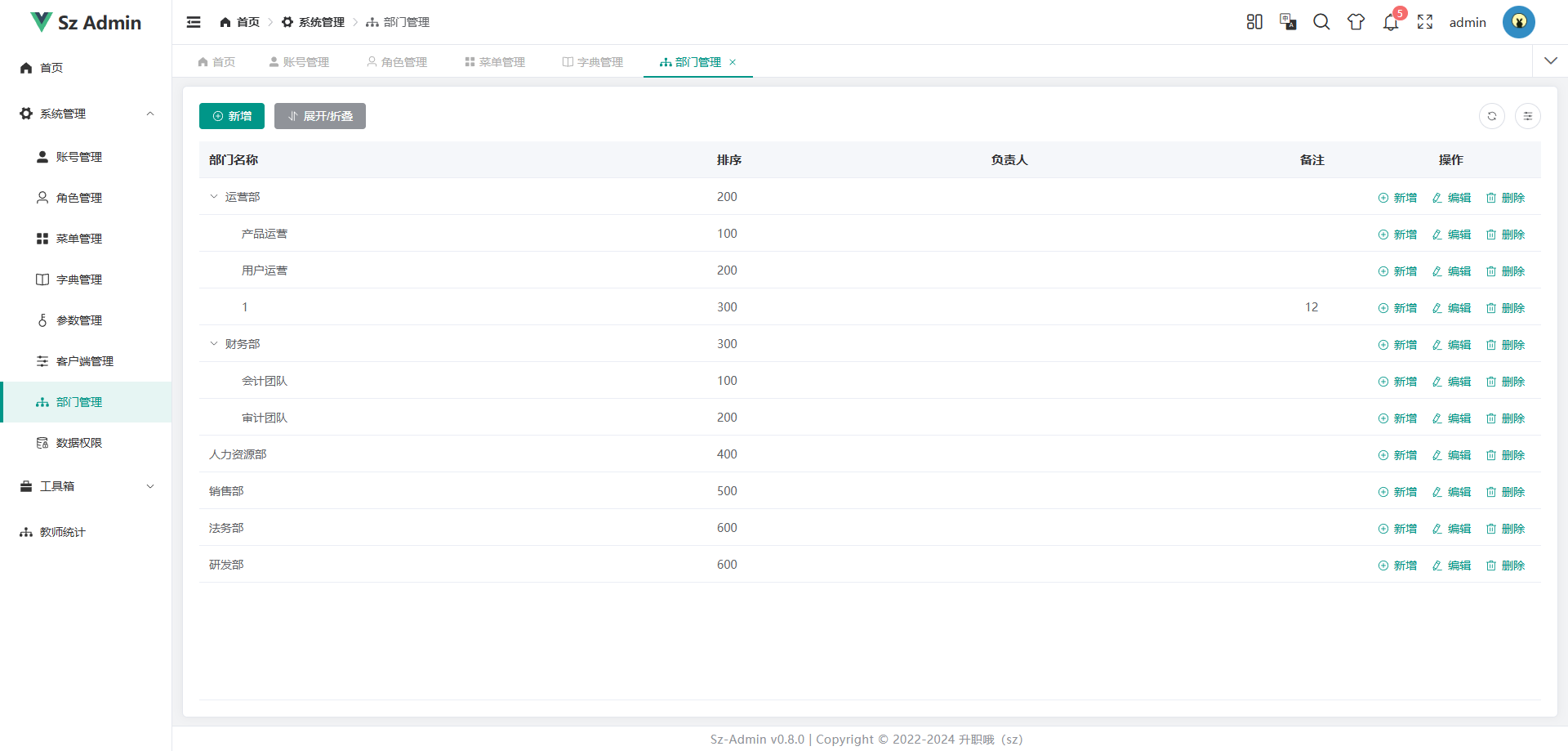Open table column settings icon
This screenshot has width=1568, height=751.
(x=1528, y=116)
